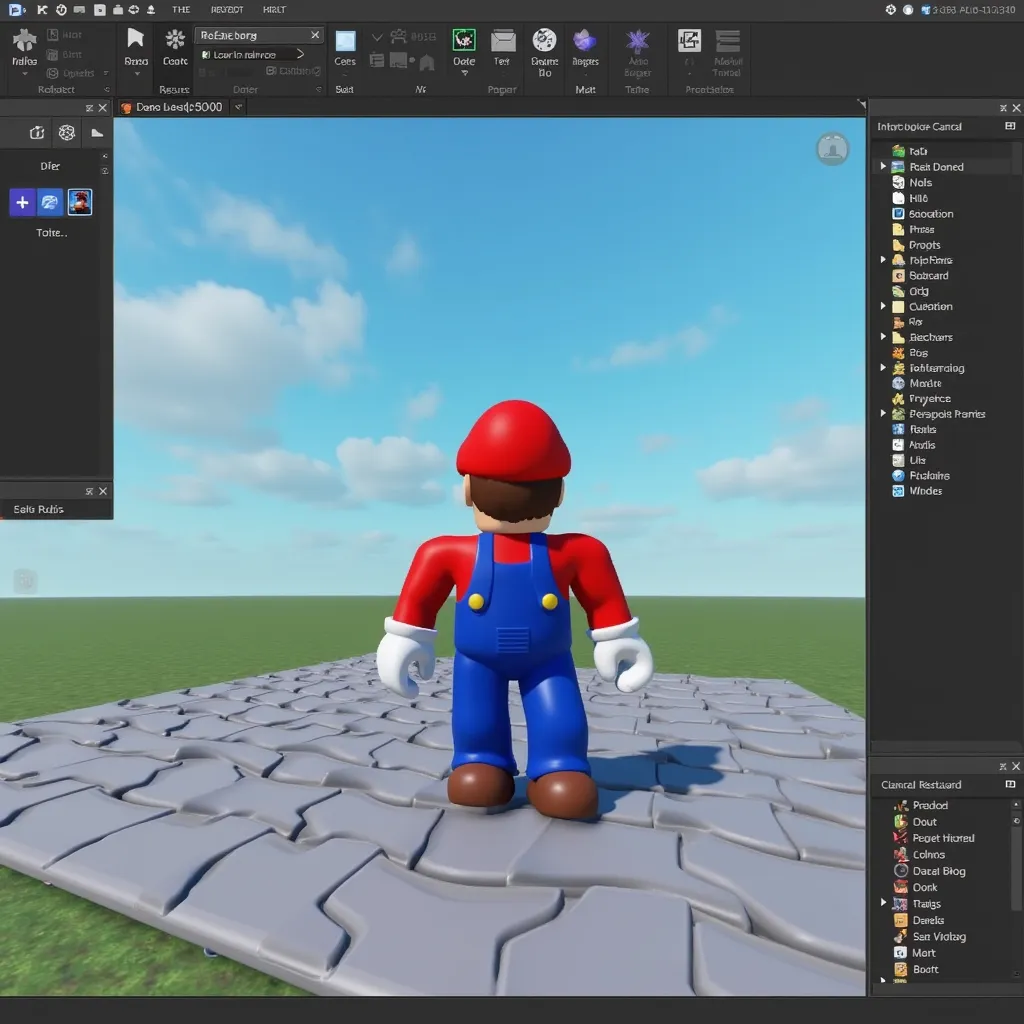Click the clock icon in the title bar
1024x1024 pixels.
(x=61, y=10)
